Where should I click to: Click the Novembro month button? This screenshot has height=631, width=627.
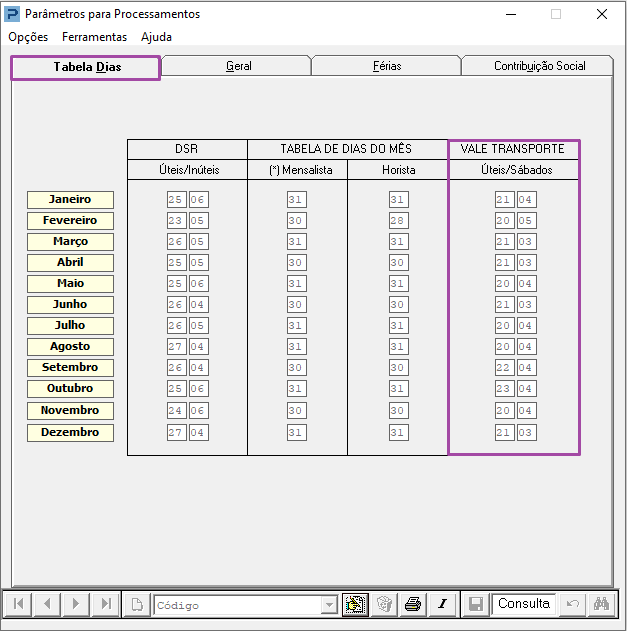pyautogui.click(x=70, y=410)
